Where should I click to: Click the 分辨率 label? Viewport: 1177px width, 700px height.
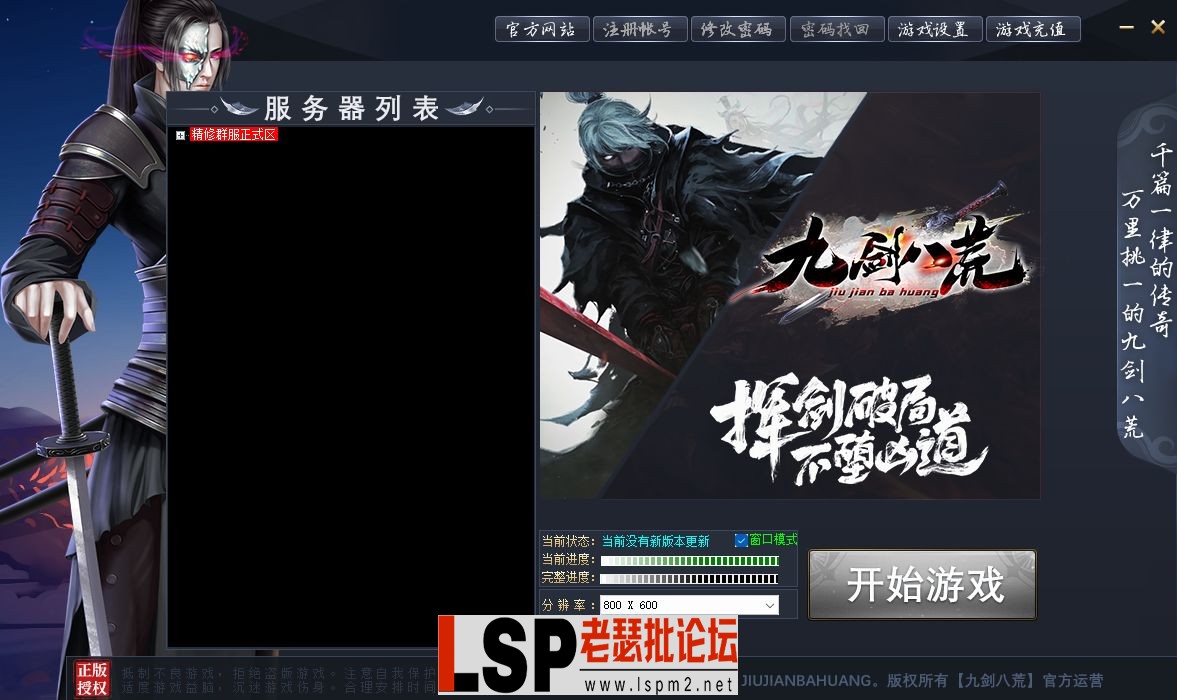pyautogui.click(x=567, y=605)
